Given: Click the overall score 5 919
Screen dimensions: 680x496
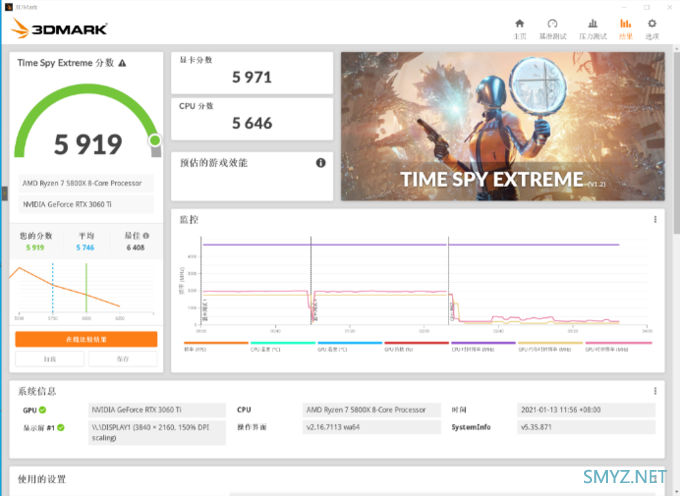Looking at the screenshot, I should tap(88, 144).
